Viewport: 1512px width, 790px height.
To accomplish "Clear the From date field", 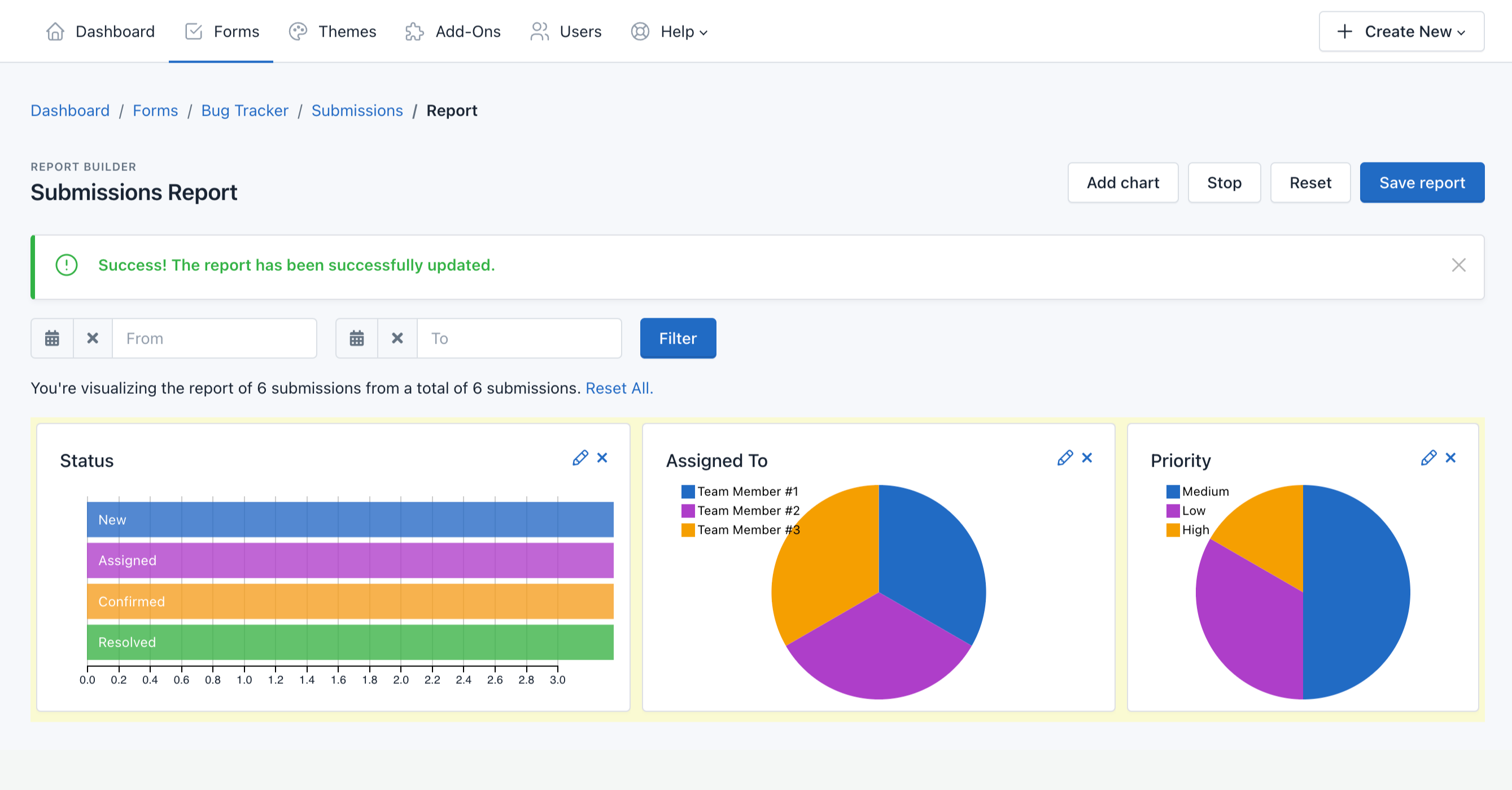I will tap(93, 339).
